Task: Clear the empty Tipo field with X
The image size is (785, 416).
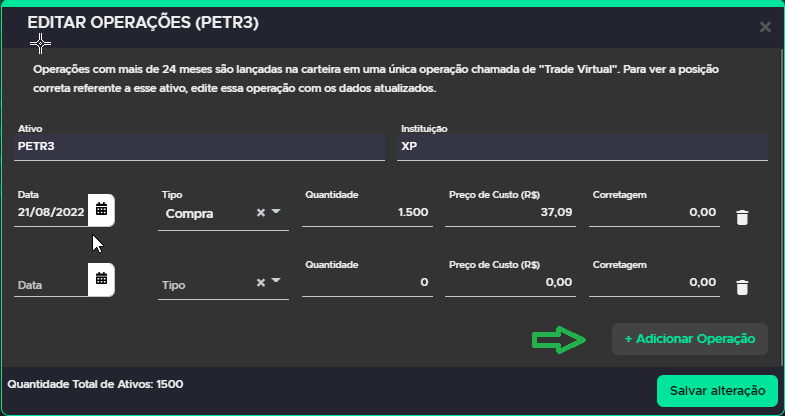Action: click(x=260, y=282)
